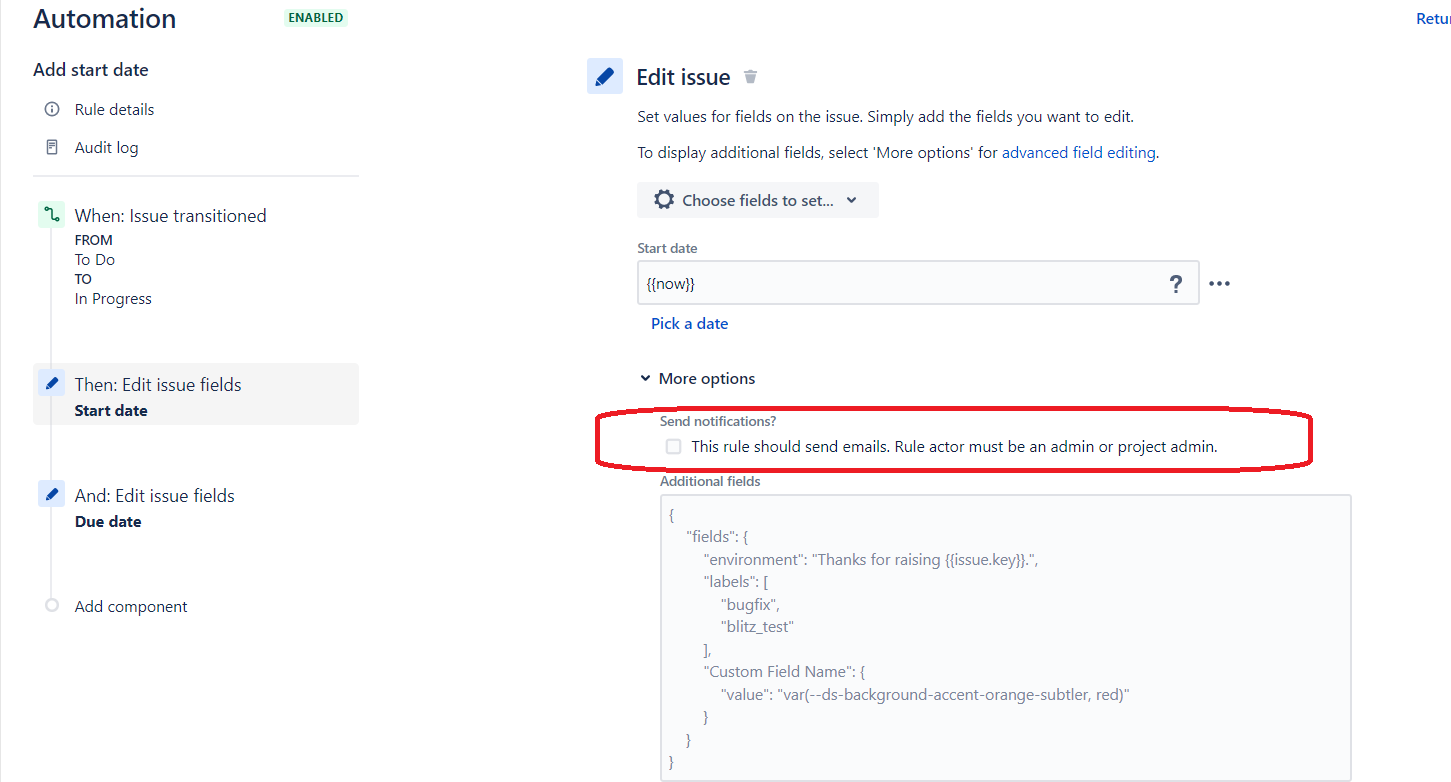Viewport: 1451px width, 782px height.
Task: Select the Audit log sidebar entry
Action: [x=106, y=147]
